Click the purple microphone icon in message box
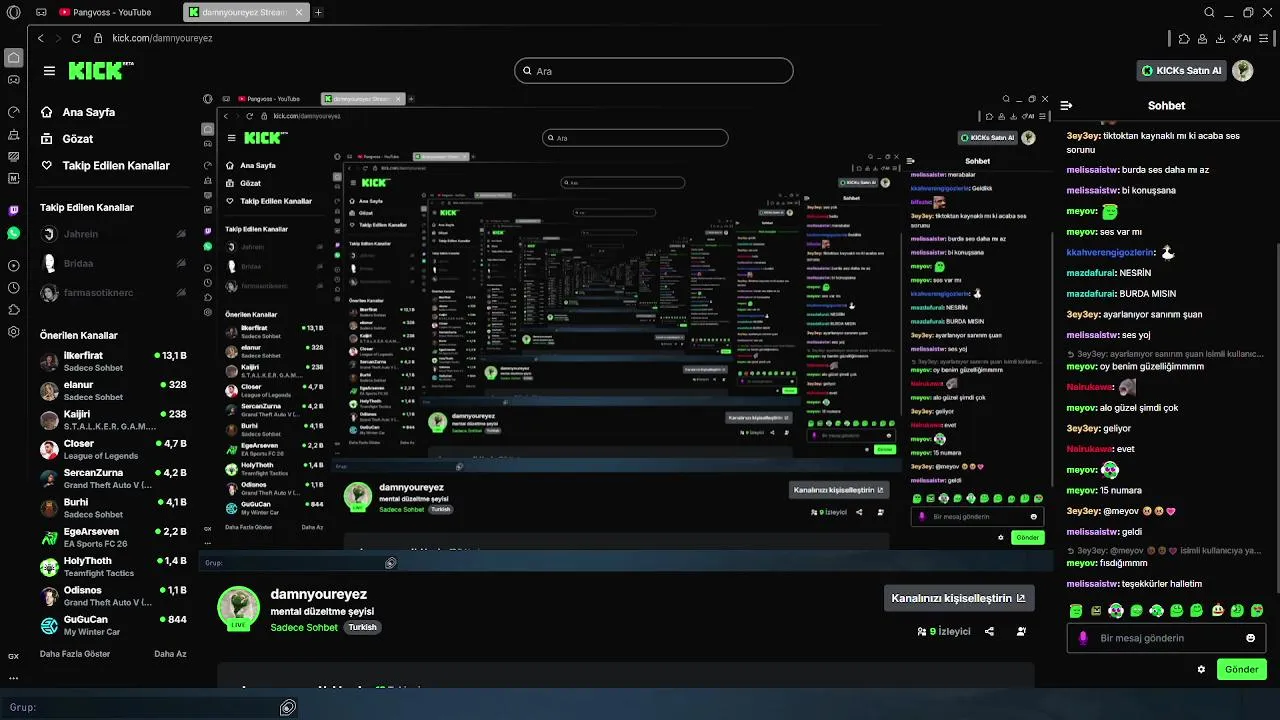Image resolution: width=1280 pixels, height=720 pixels. pos(1083,638)
